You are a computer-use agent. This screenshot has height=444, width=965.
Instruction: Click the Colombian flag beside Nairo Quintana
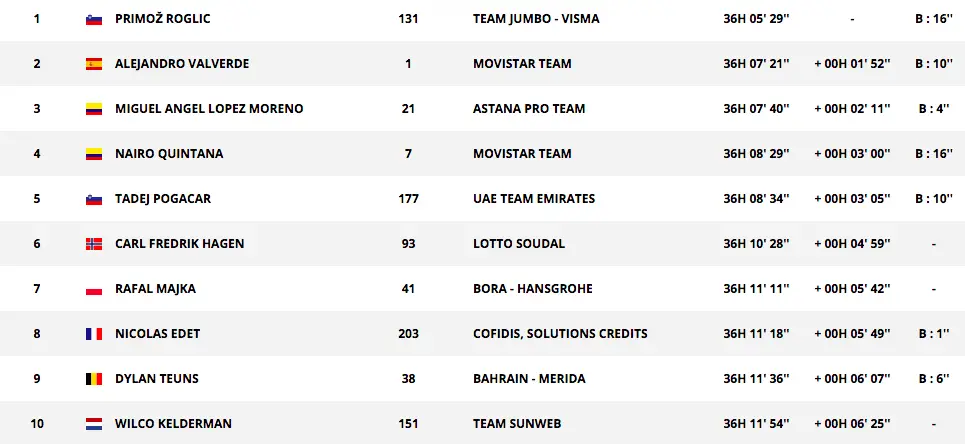pyautogui.click(x=94, y=154)
